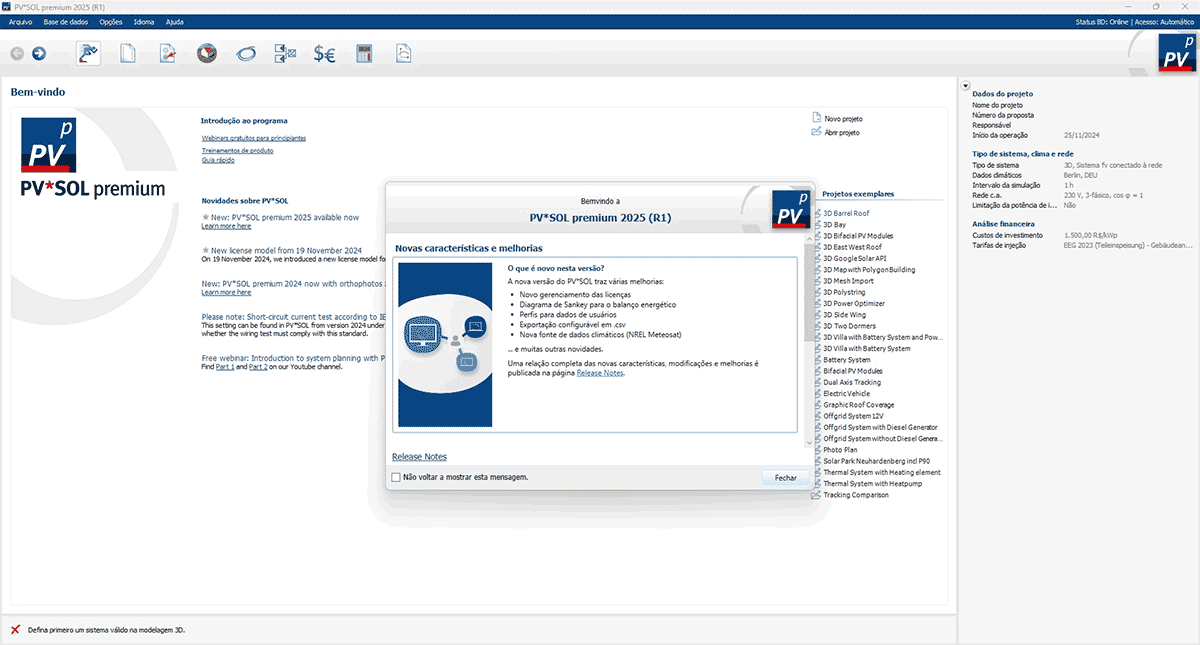This screenshot has height=645, width=1200.
Task: Click the Abrir projeto folder icon
Action: (x=817, y=132)
